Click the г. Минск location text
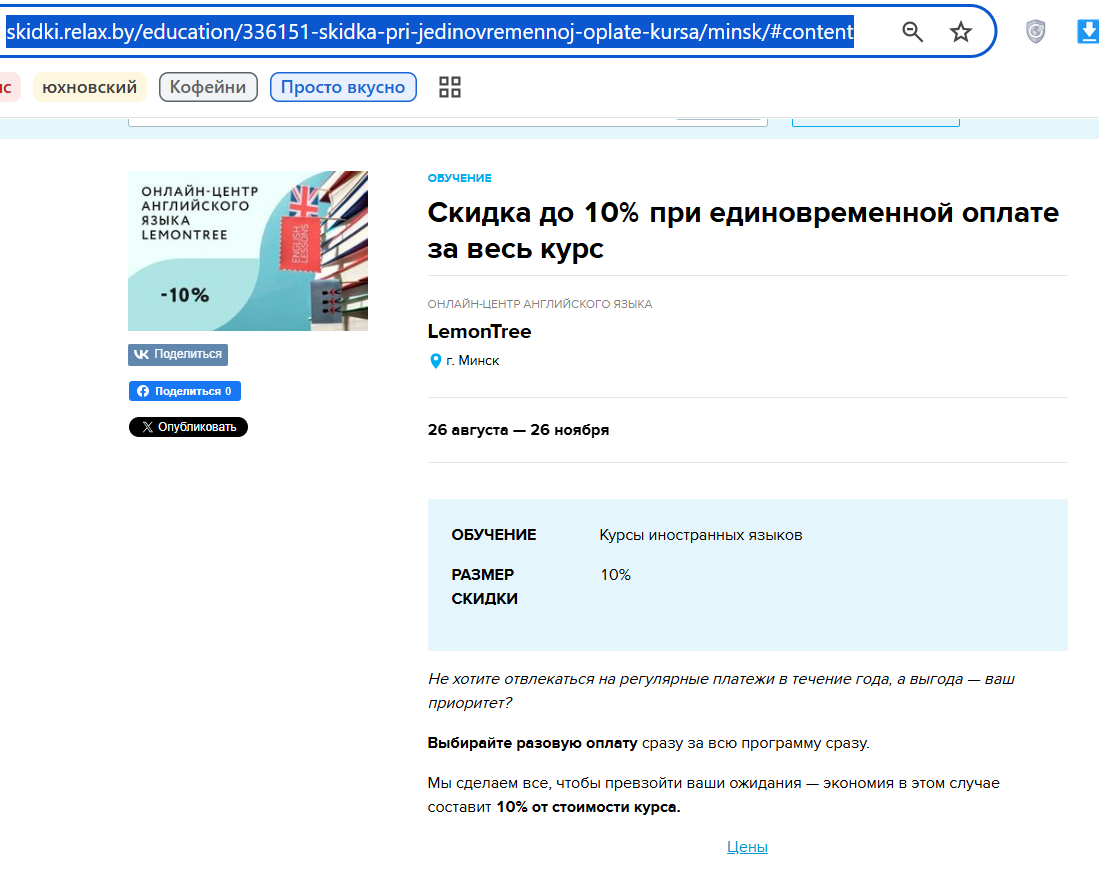The height and width of the screenshot is (875, 1099). point(472,360)
